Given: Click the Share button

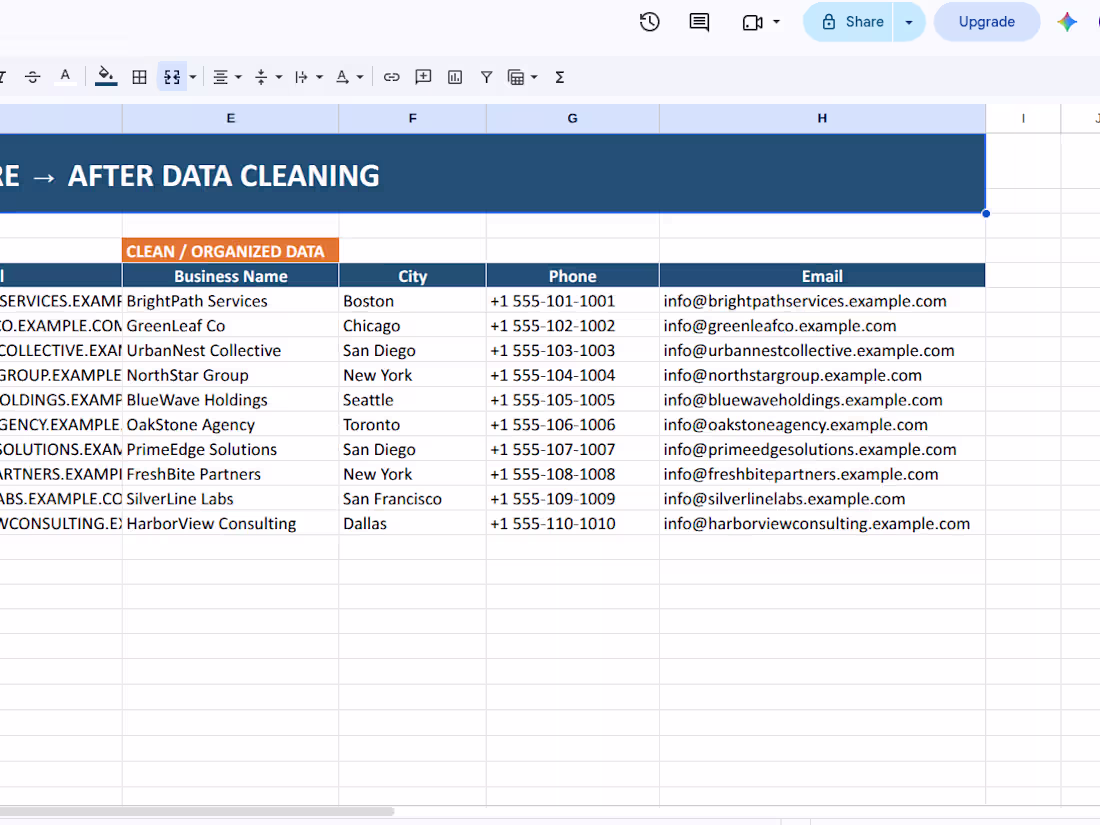Looking at the screenshot, I should tap(849, 22).
